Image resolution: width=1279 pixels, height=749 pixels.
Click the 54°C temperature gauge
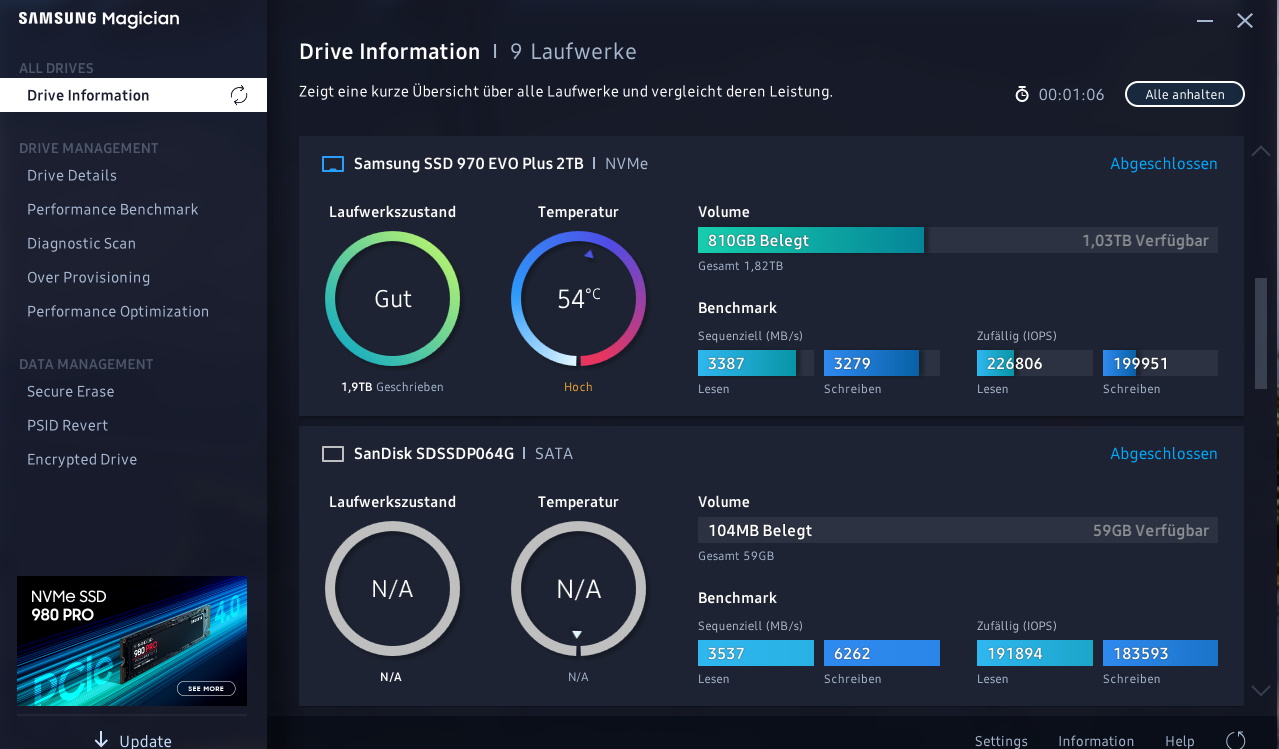coord(578,299)
